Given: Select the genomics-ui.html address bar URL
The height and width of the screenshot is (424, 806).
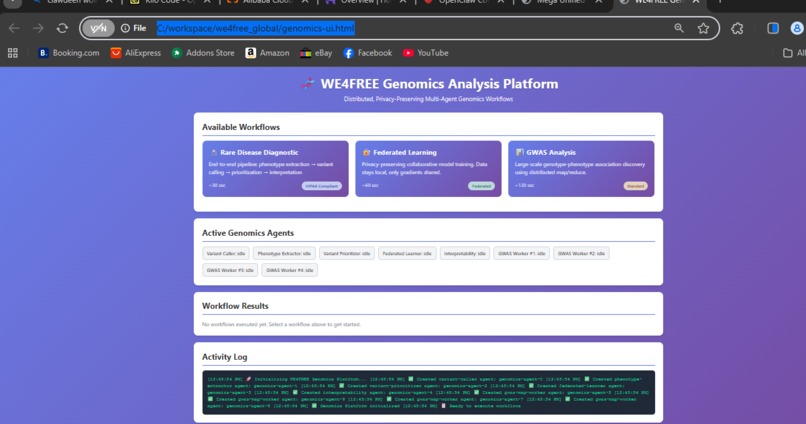Looking at the screenshot, I should [255, 28].
